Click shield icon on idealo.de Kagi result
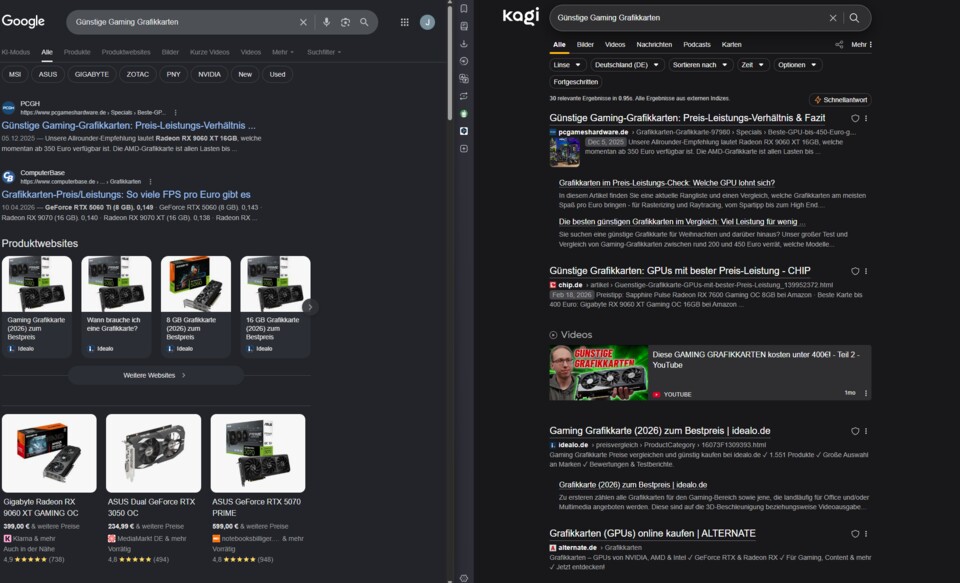 coord(855,431)
